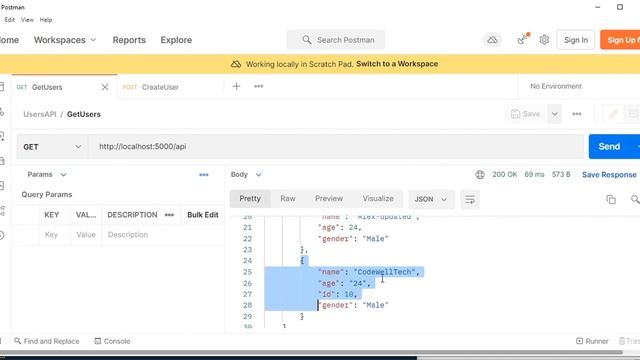
Task: Click the magnifier icon in Search Postman
Action: [307, 40]
